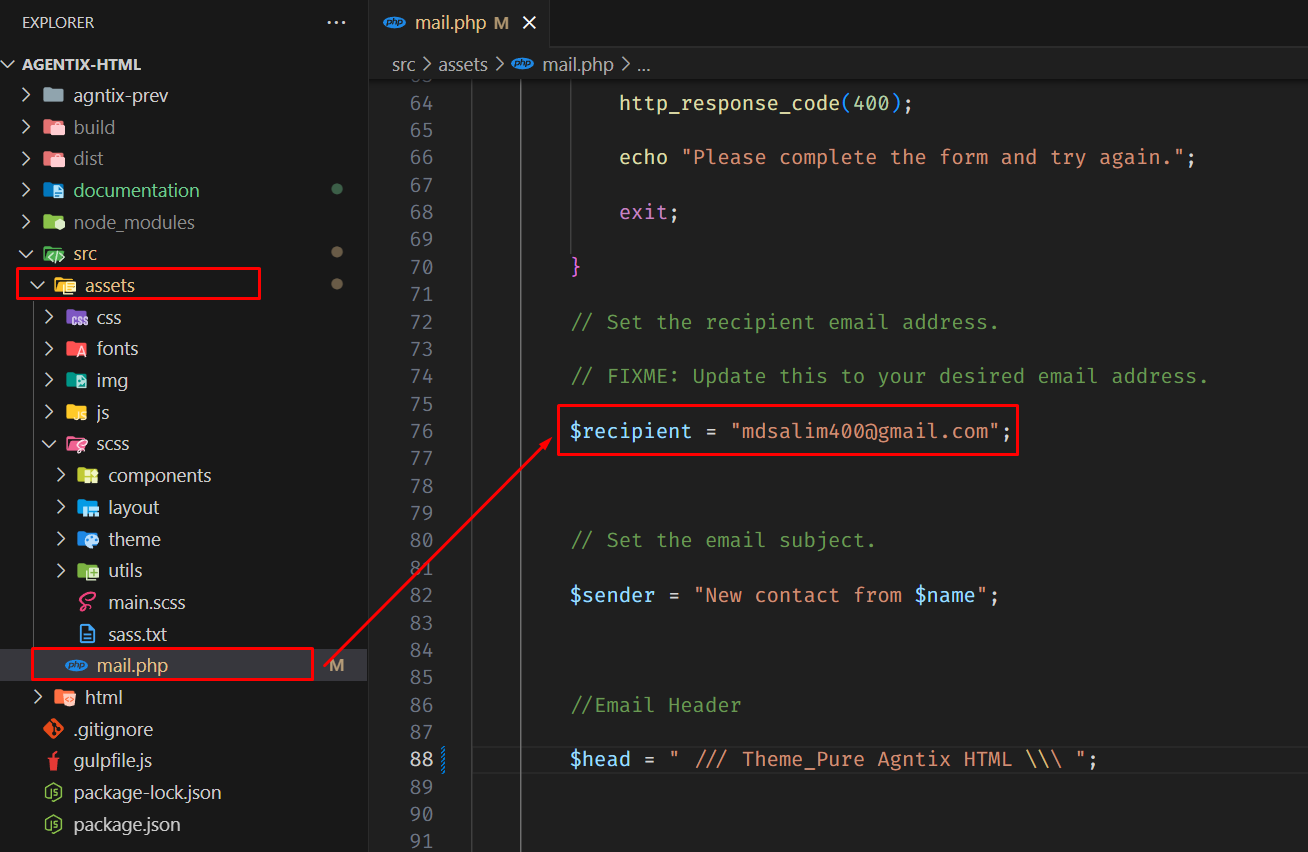Click the src breadcrumb segment
This screenshot has height=852, width=1308.
(x=403, y=65)
